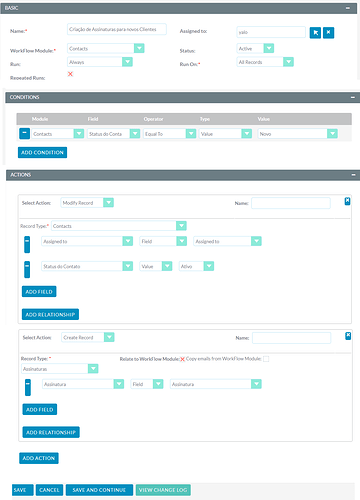Click ADD RELATIONSHIP in Modify Record action
The height and width of the screenshot is (500, 360).
[50, 314]
